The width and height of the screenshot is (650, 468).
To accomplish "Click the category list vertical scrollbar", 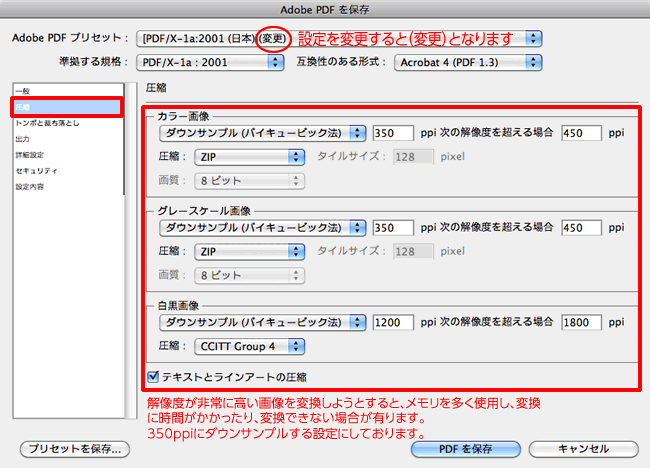I will tap(131, 251).
